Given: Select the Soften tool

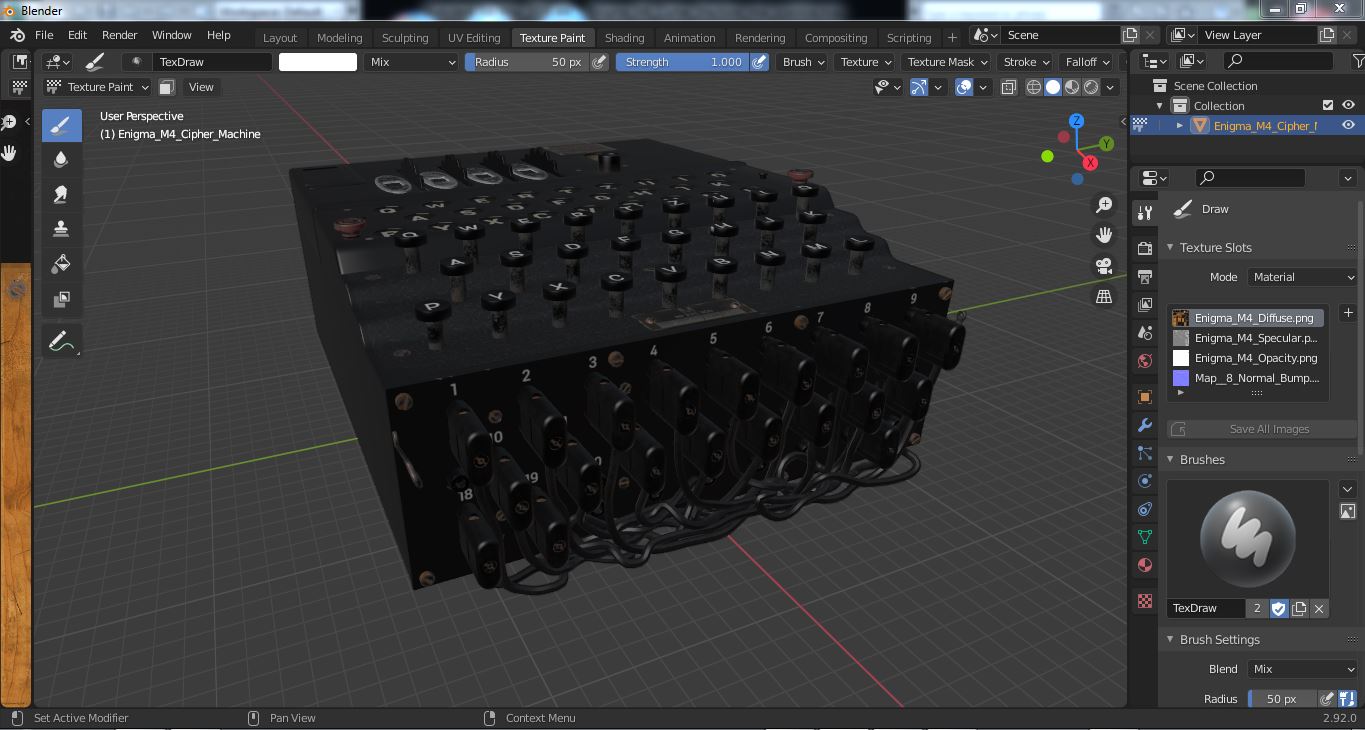Looking at the screenshot, I should [x=62, y=160].
